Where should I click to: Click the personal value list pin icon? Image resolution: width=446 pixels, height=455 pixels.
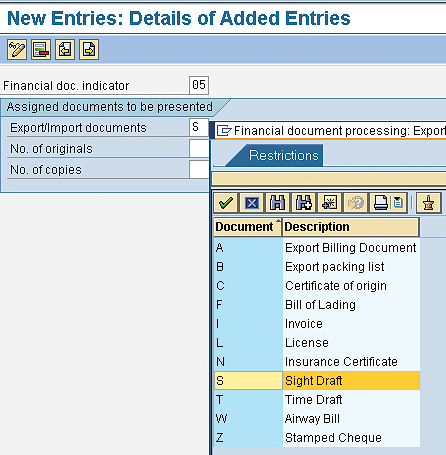[x=429, y=203]
